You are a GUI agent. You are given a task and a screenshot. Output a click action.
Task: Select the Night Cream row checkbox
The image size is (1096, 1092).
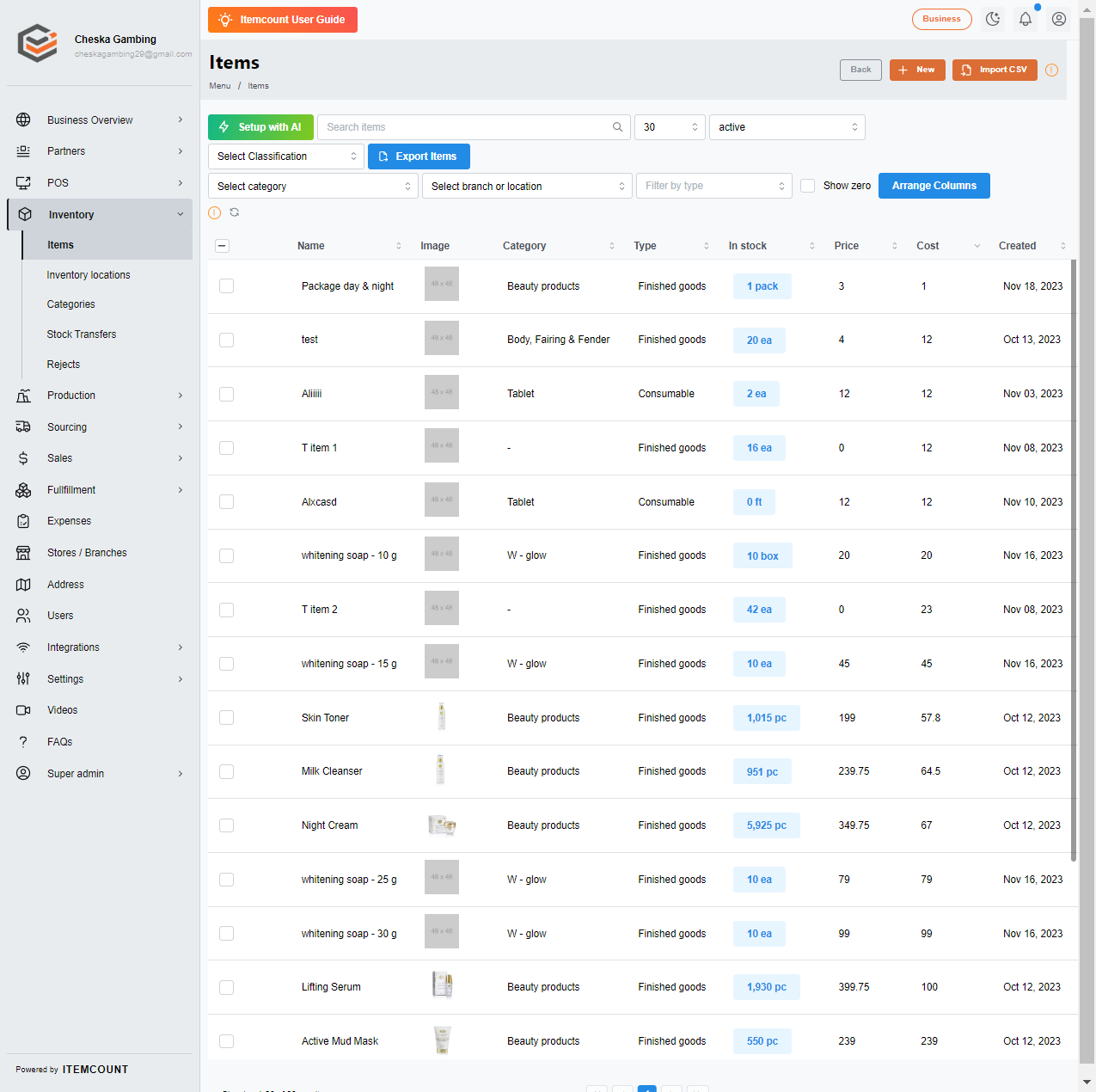[x=226, y=825]
